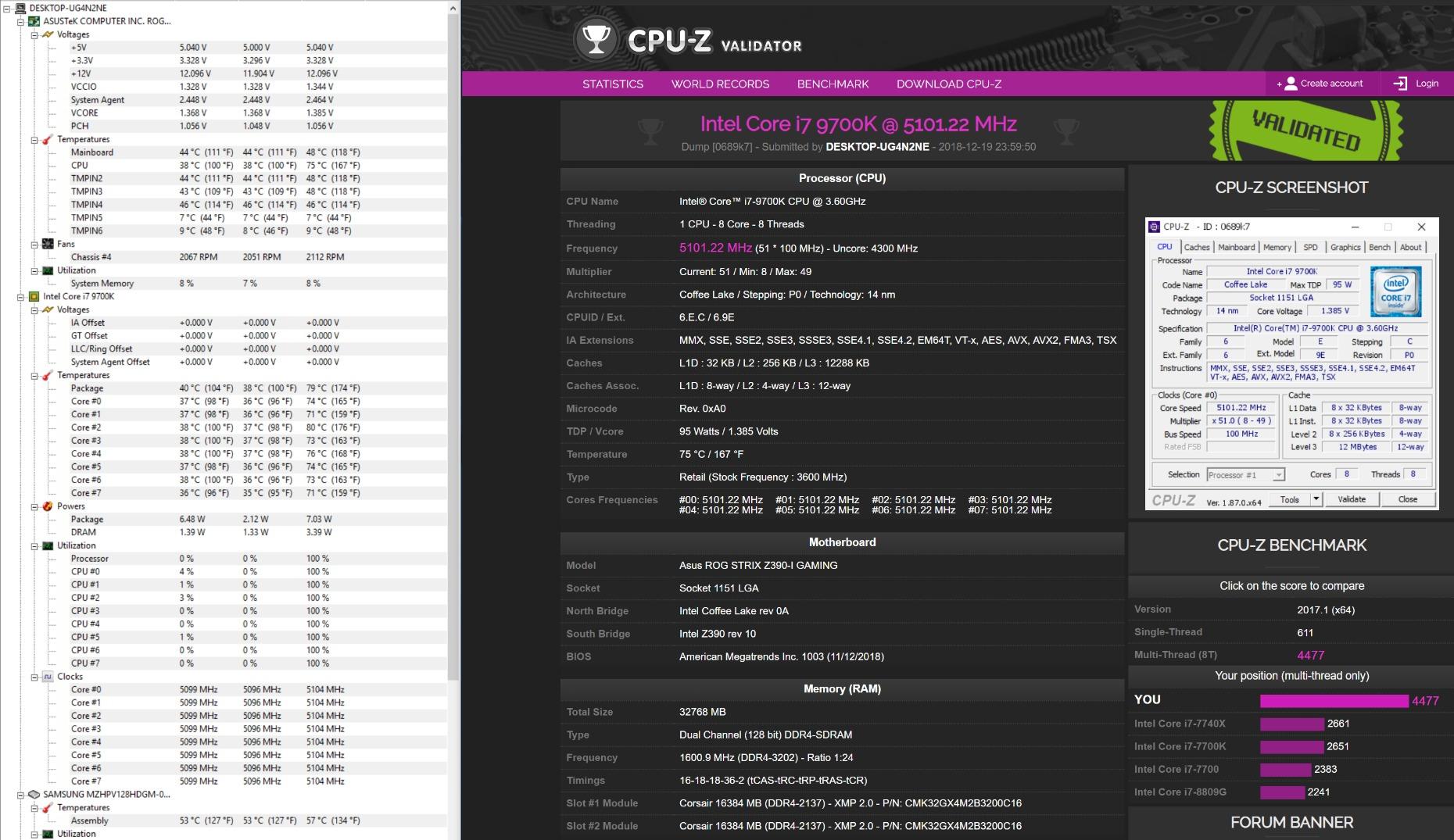Click the Powers flame icon in the tree
The height and width of the screenshot is (840, 1454).
48,506
